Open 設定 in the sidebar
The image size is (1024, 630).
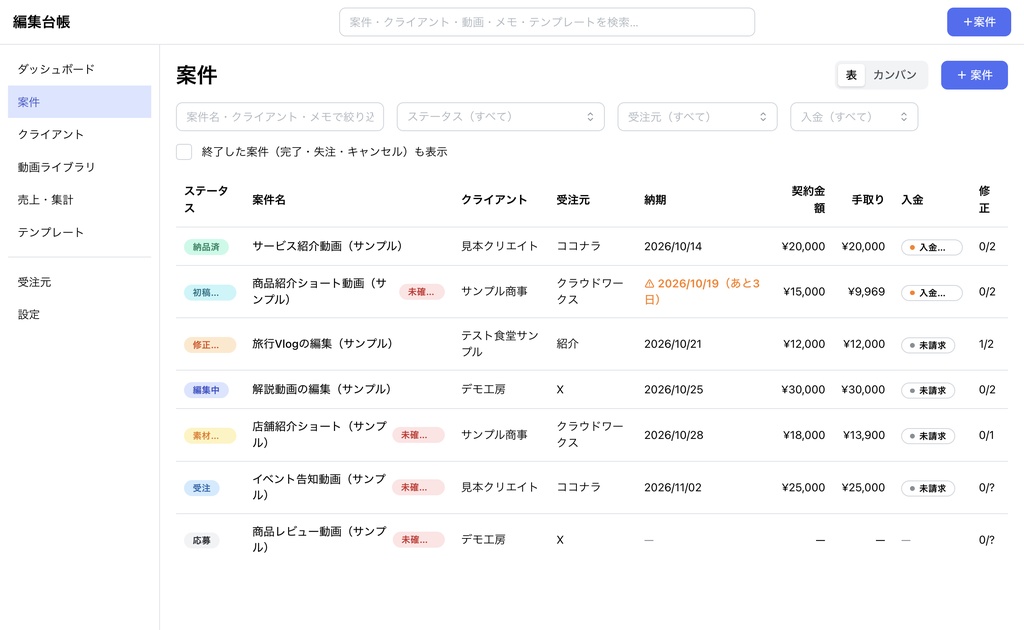80,315
